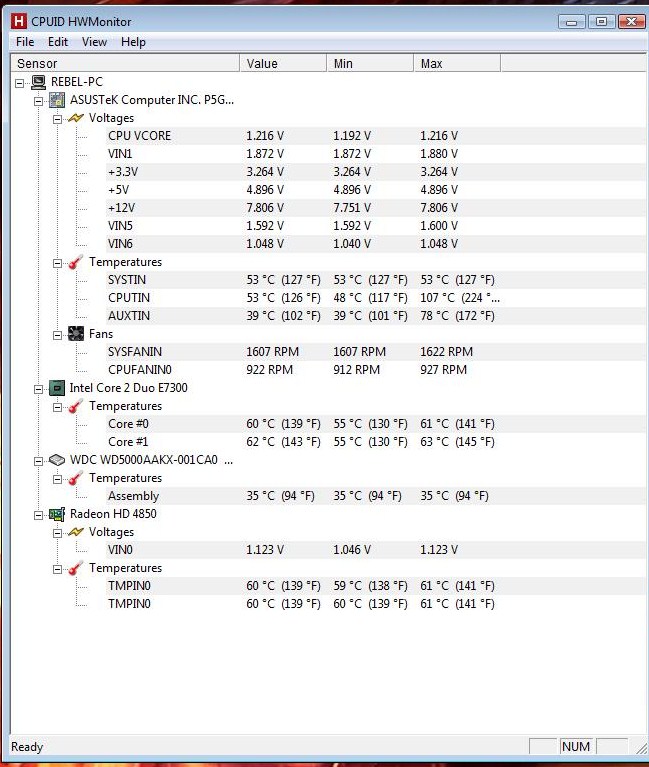Click the WDC hard drive icon
Screen dimensions: 649x767
pos(57,460)
